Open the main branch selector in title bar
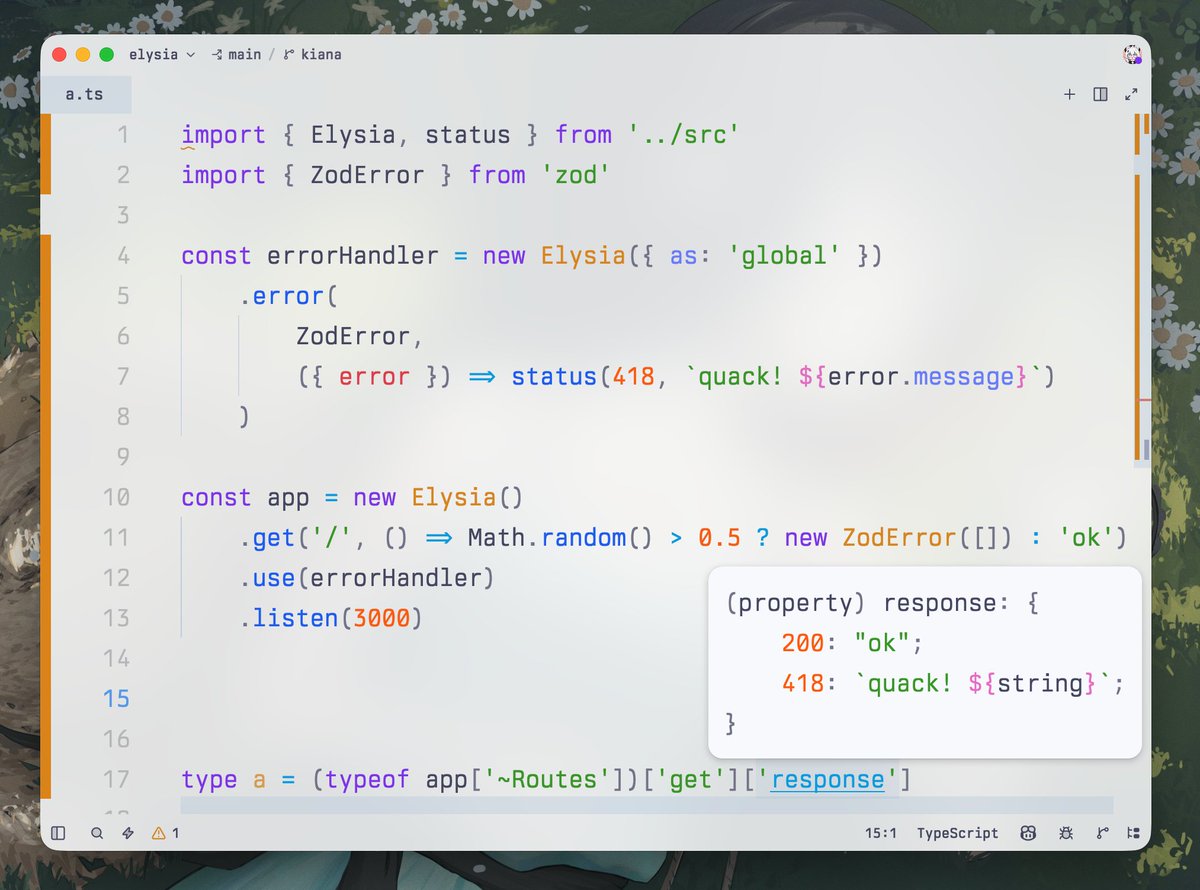Image resolution: width=1200 pixels, height=890 pixels. pyautogui.click(x=236, y=54)
